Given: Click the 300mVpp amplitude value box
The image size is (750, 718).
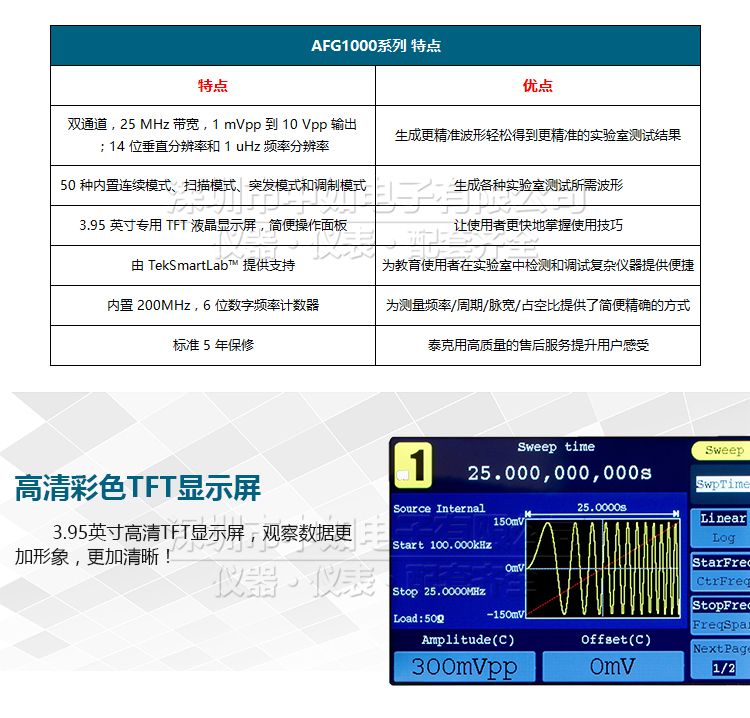Looking at the screenshot, I should (x=464, y=666).
